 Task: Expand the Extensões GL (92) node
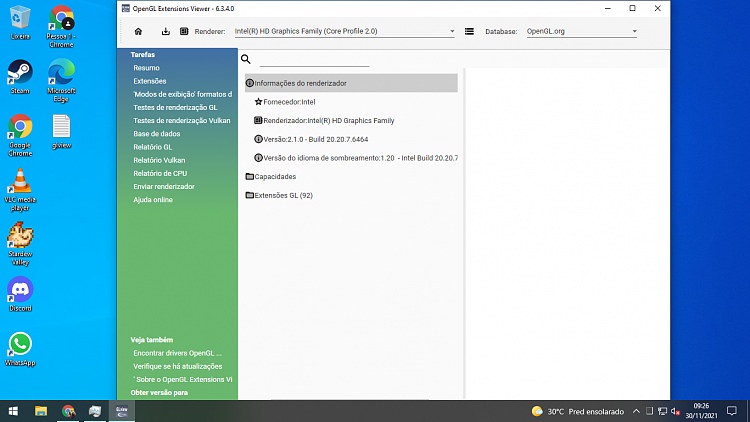point(283,195)
